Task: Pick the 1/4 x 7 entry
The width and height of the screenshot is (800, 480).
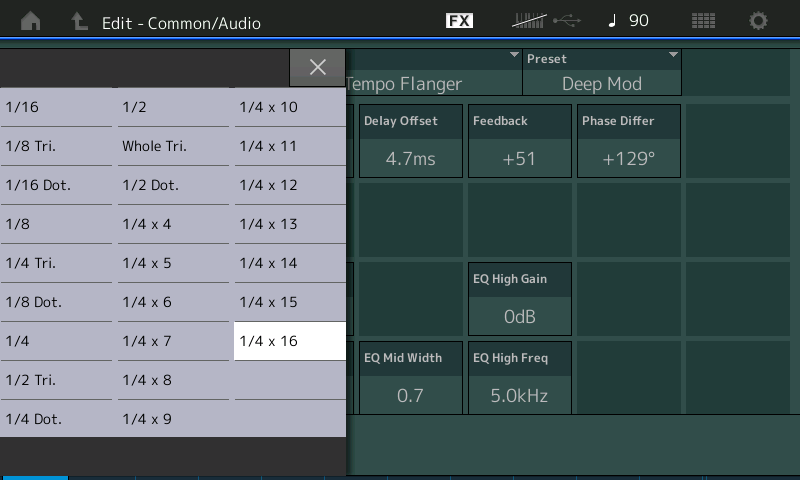Action: pyautogui.click(x=173, y=341)
